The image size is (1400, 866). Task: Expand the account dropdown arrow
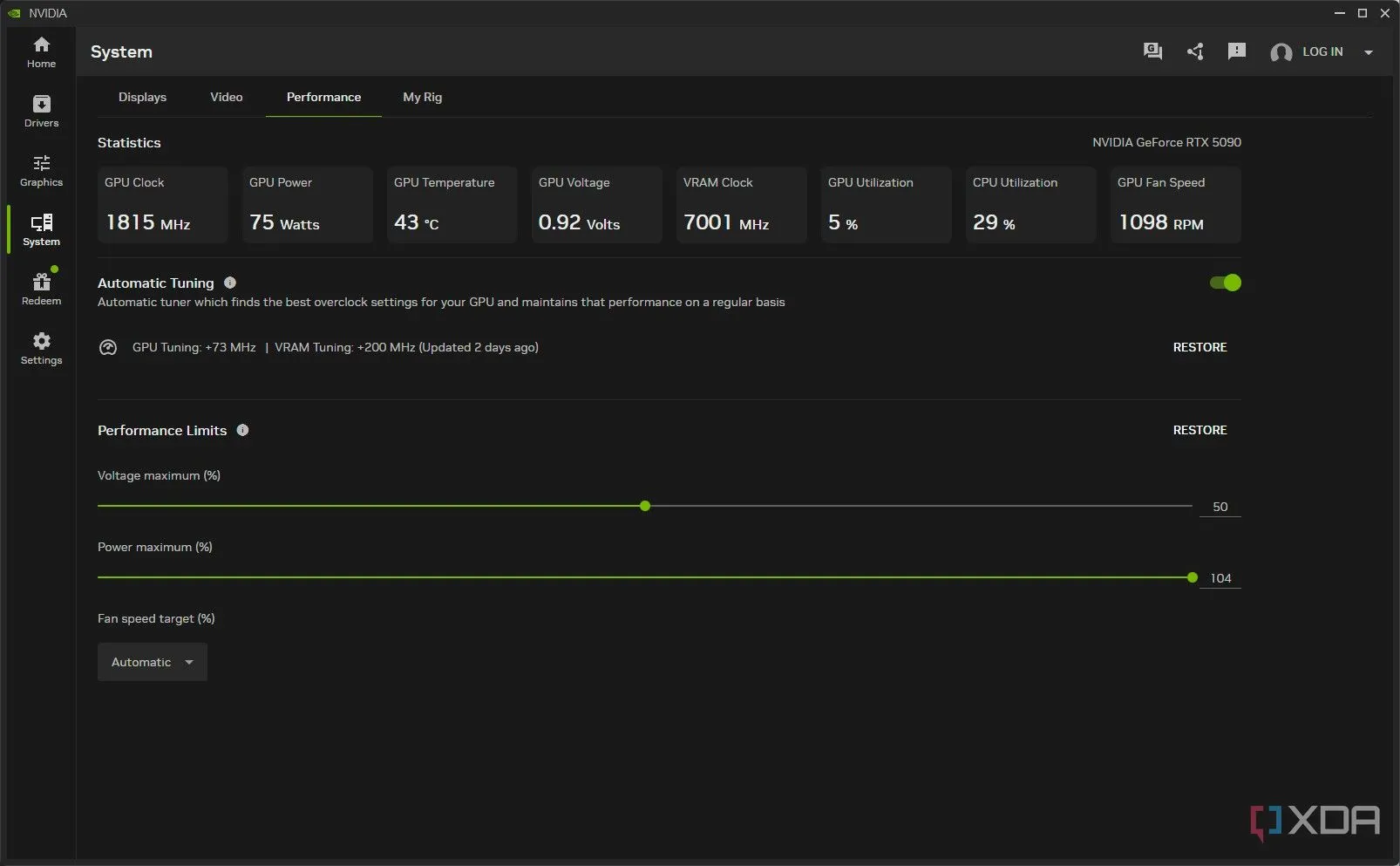(1369, 52)
